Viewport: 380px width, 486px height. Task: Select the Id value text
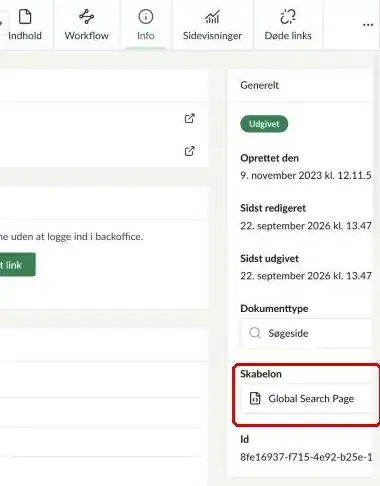[306, 457]
